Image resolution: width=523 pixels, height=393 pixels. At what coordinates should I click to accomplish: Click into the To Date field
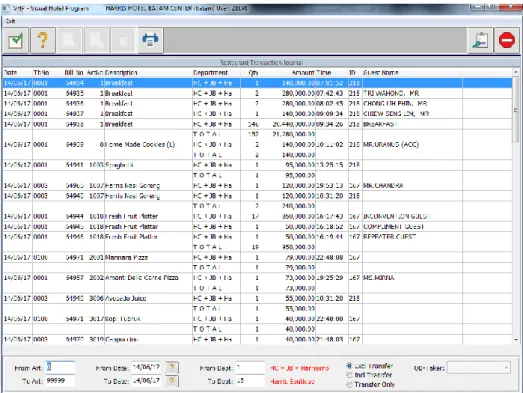point(146,381)
